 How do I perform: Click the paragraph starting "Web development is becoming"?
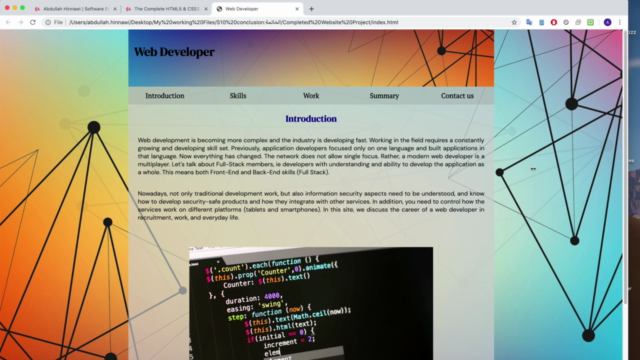pos(311,156)
